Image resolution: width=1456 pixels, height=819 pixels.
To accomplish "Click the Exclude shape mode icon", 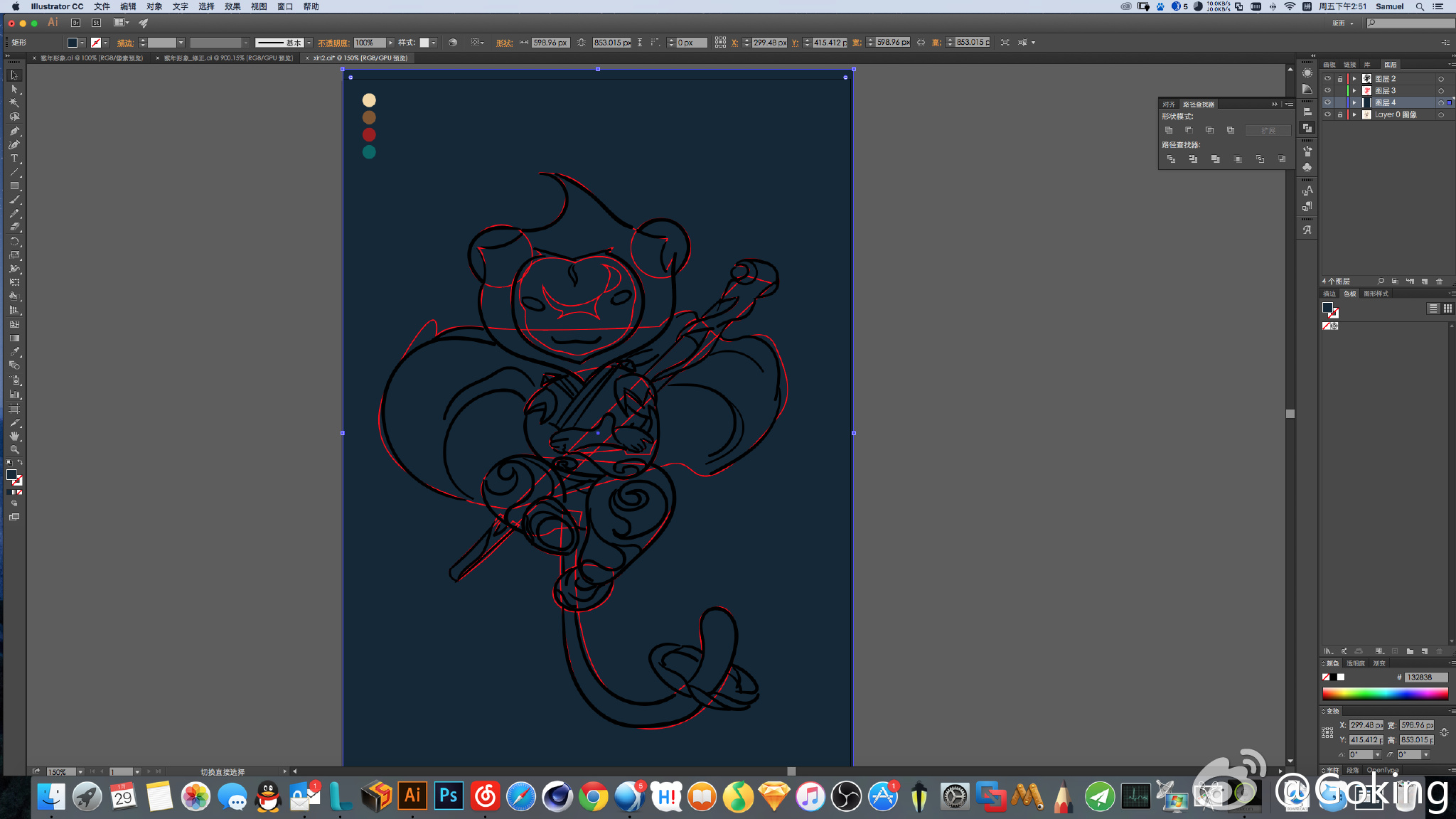I will pos(1230,130).
